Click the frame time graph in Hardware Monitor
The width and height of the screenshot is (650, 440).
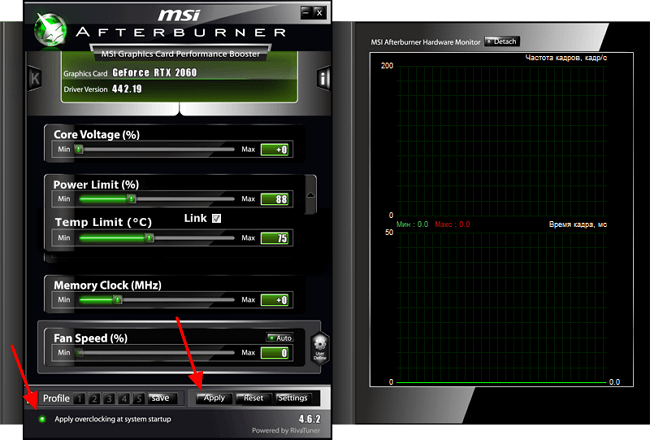coord(502,308)
